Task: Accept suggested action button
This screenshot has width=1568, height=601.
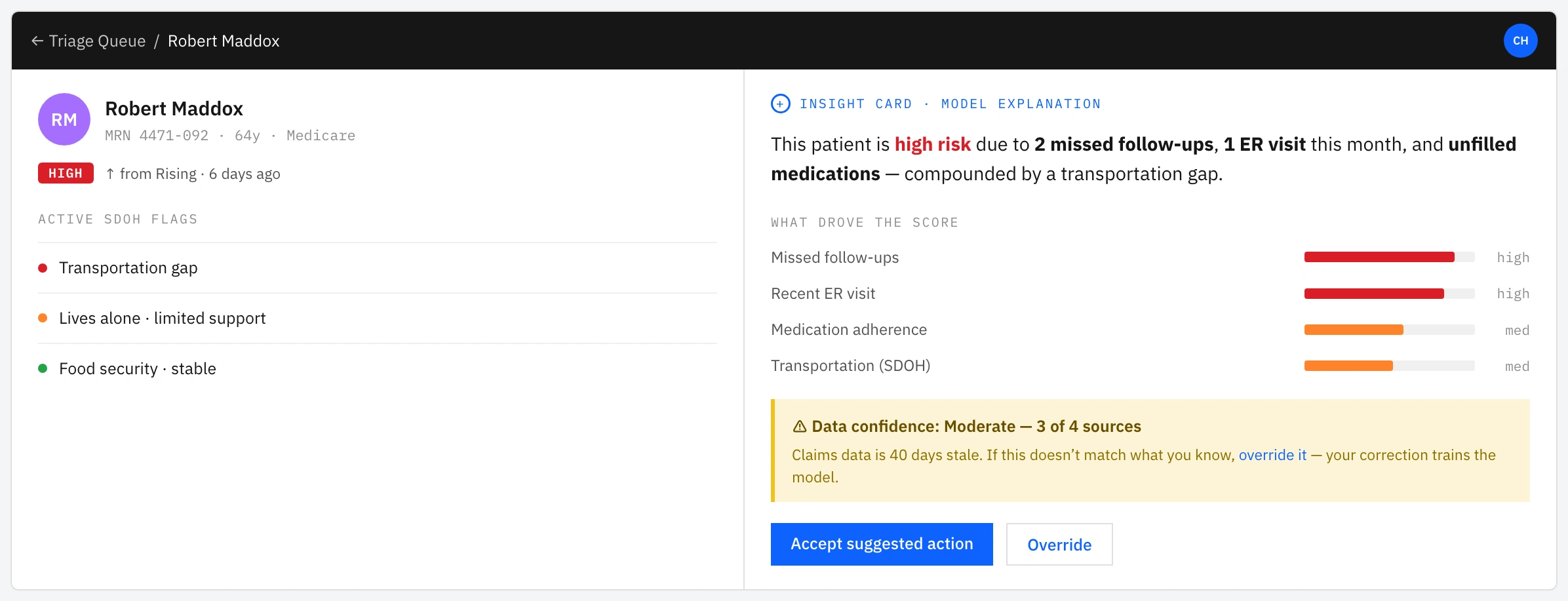Action: pos(882,544)
